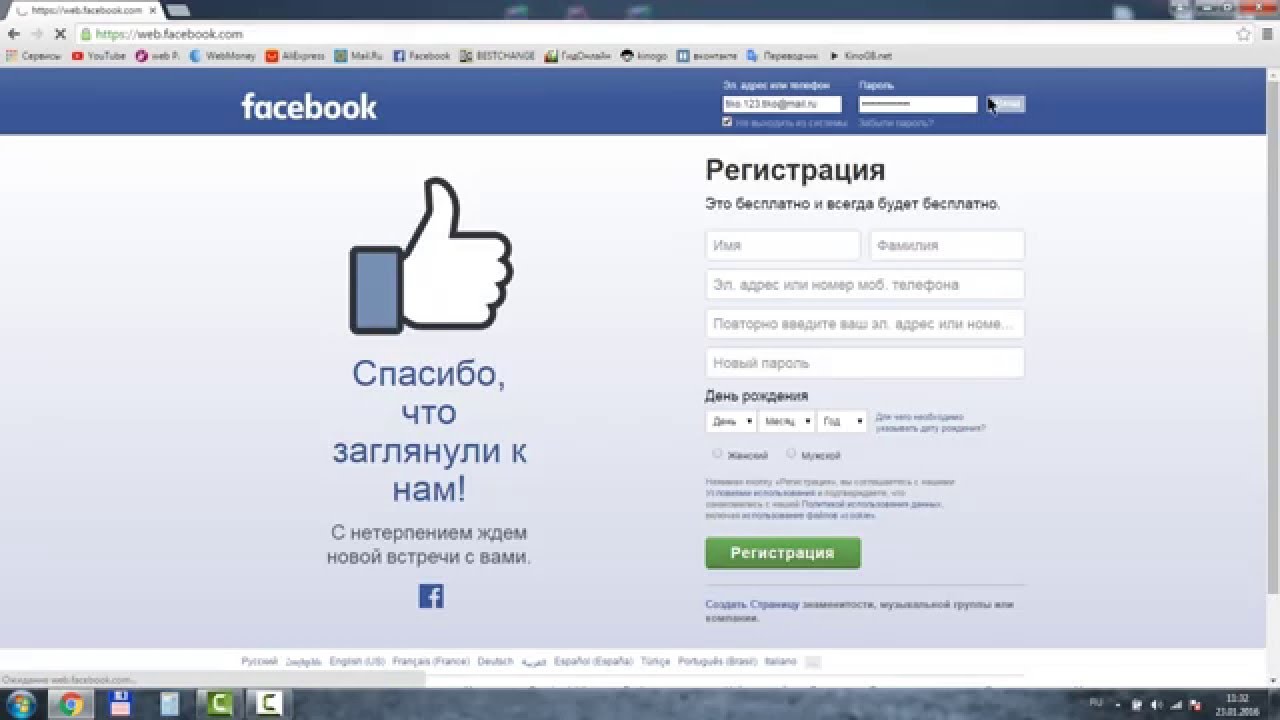Open BESTCHANGE bookmark
The height and width of the screenshot is (720, 1280).
point(498,56)
